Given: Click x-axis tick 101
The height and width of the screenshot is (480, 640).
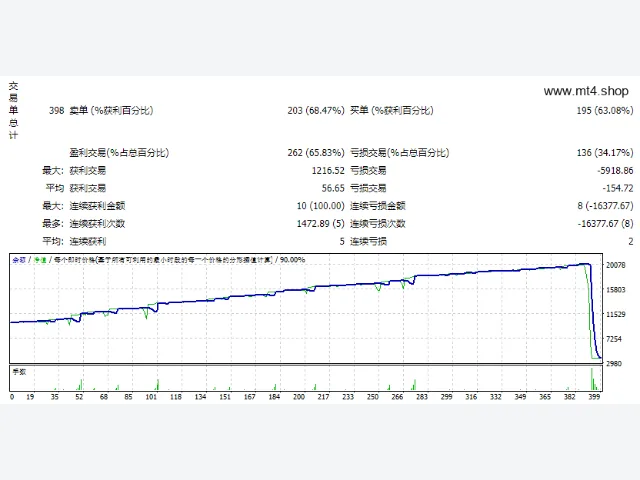Looking at the screenshot, I should [x=151, y=397].
